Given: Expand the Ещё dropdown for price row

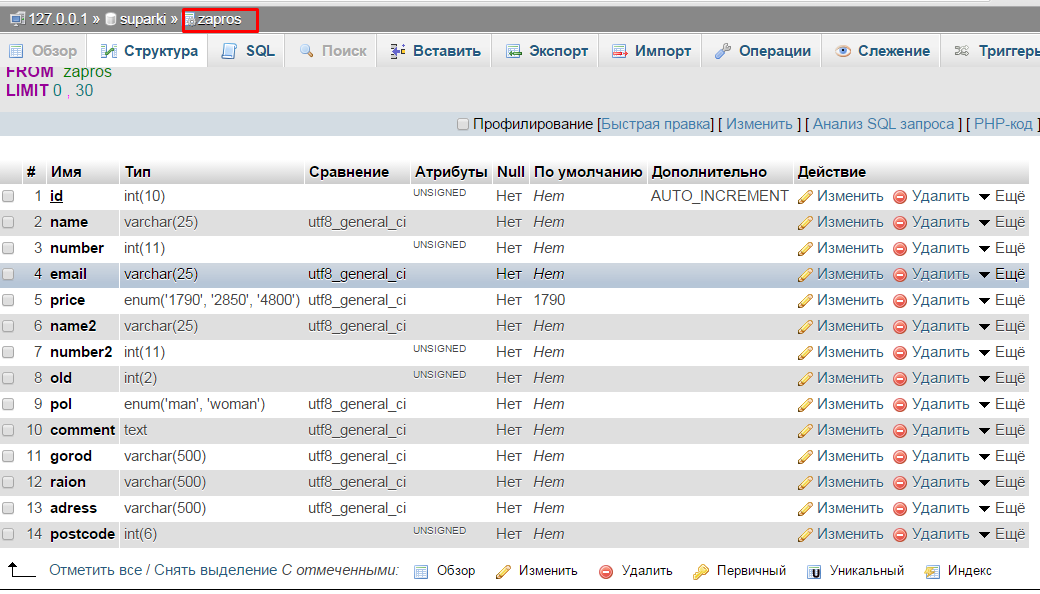Looking at the screenshot, I should tap(1002, 301).
